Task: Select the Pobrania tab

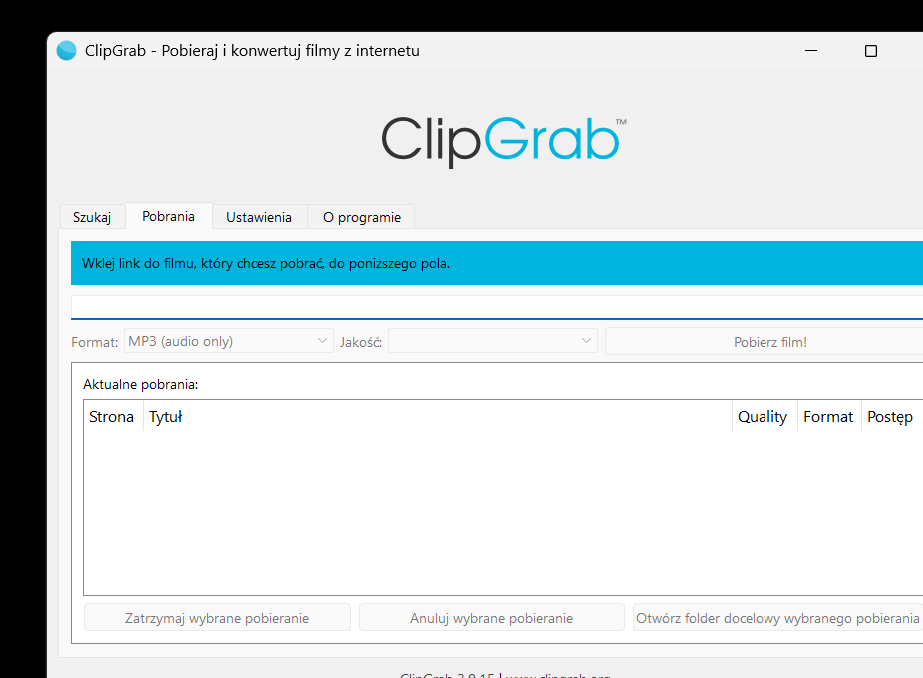Action: click(168, 216)
